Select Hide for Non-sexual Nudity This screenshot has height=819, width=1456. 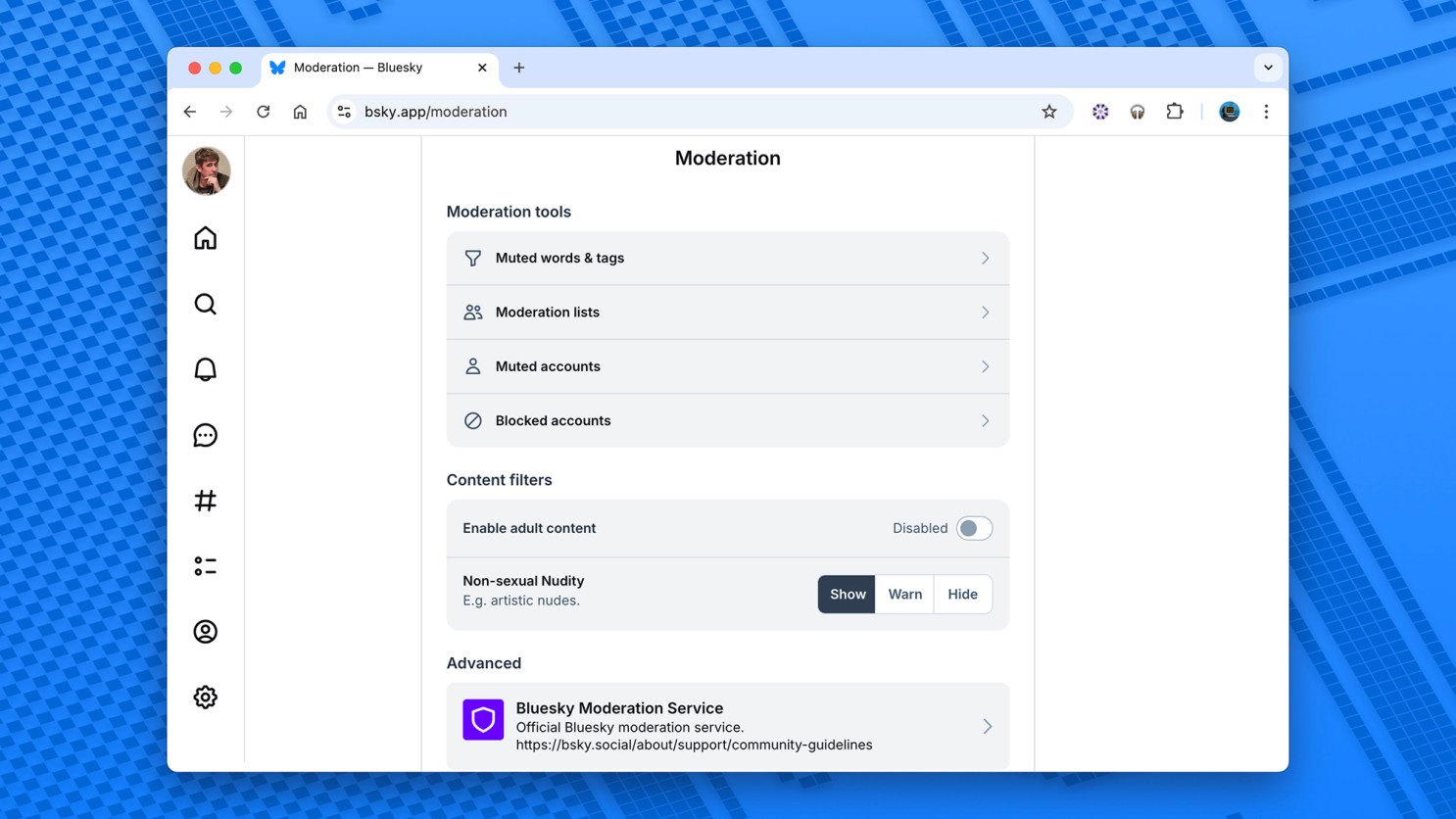[961, 594]
